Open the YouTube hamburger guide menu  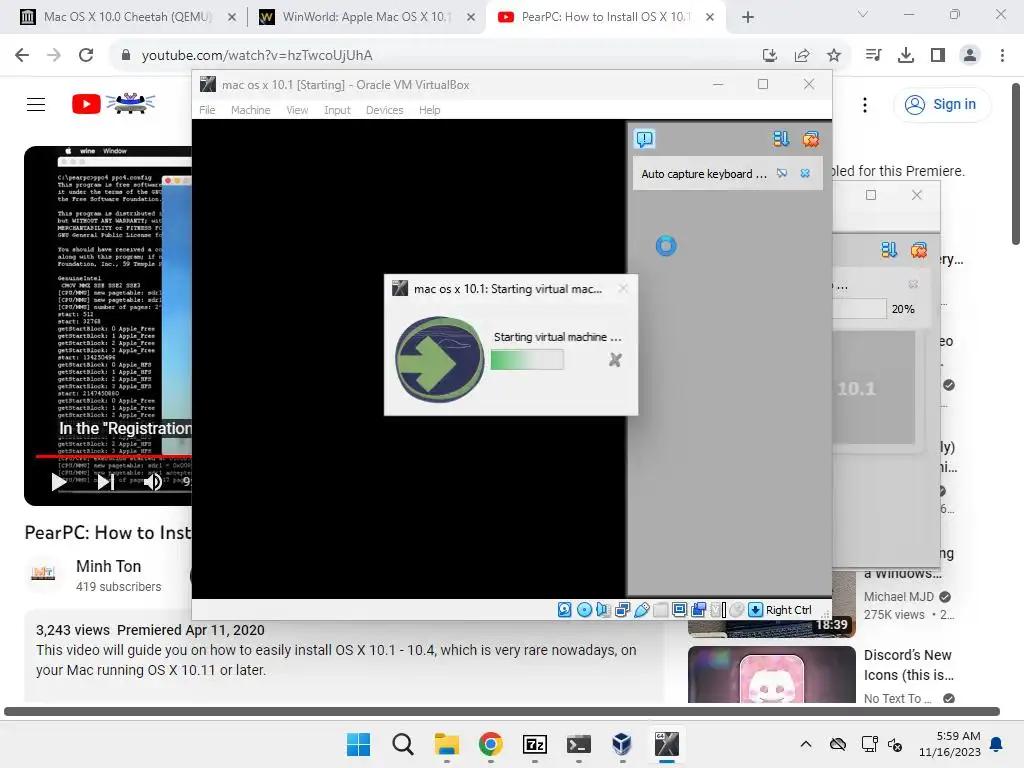tap(36, 104)
